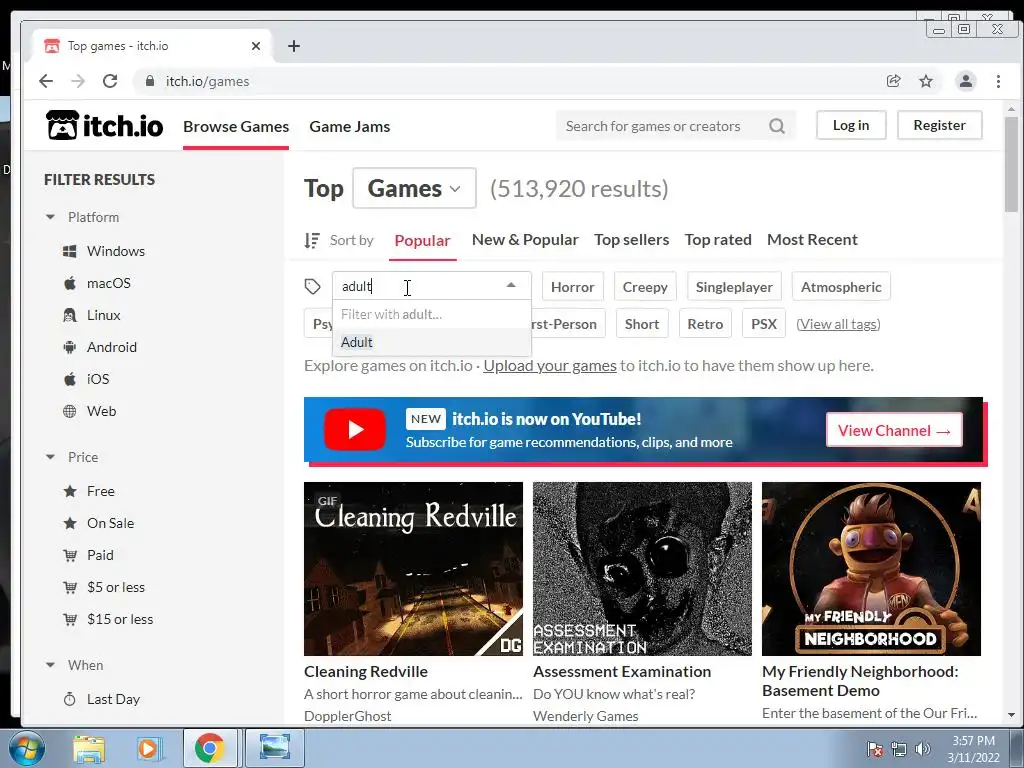1024x768 pixels.
Task: Reload the itch.io page
Action: coord(110,81)
